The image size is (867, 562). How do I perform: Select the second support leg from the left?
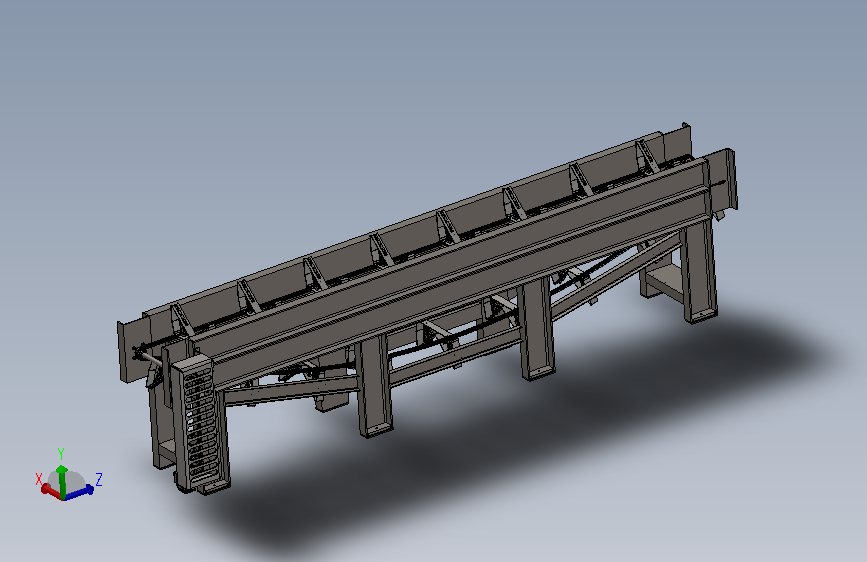coord(374,386)
